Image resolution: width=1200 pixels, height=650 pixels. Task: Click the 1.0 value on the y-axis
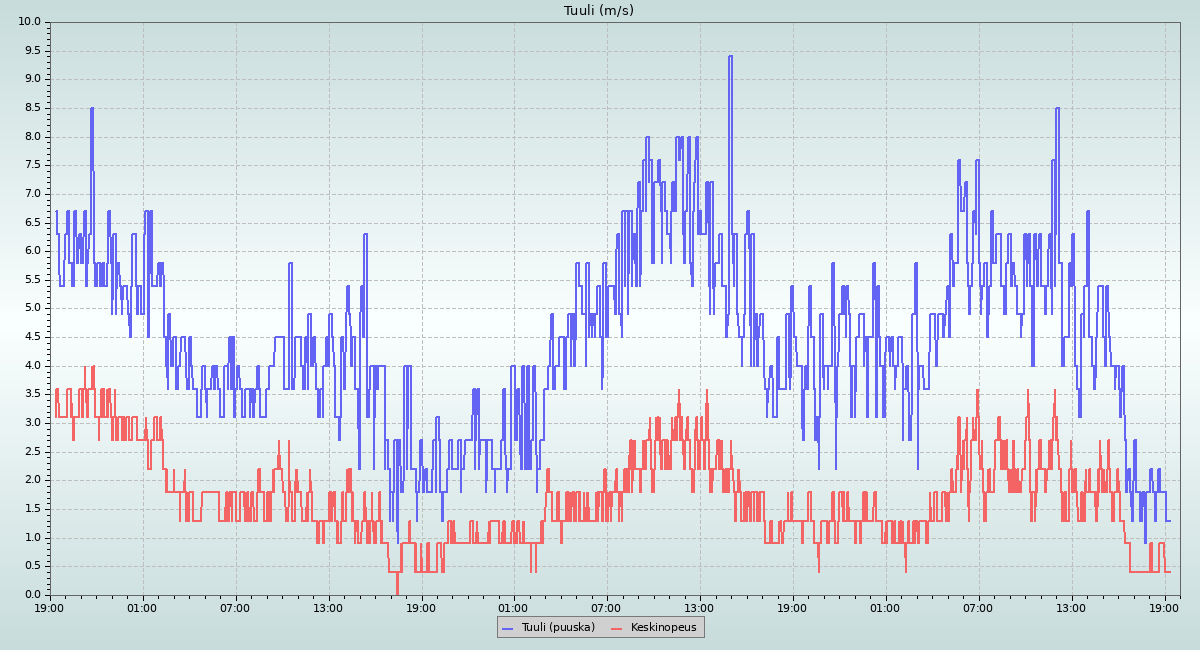(32, 538)
